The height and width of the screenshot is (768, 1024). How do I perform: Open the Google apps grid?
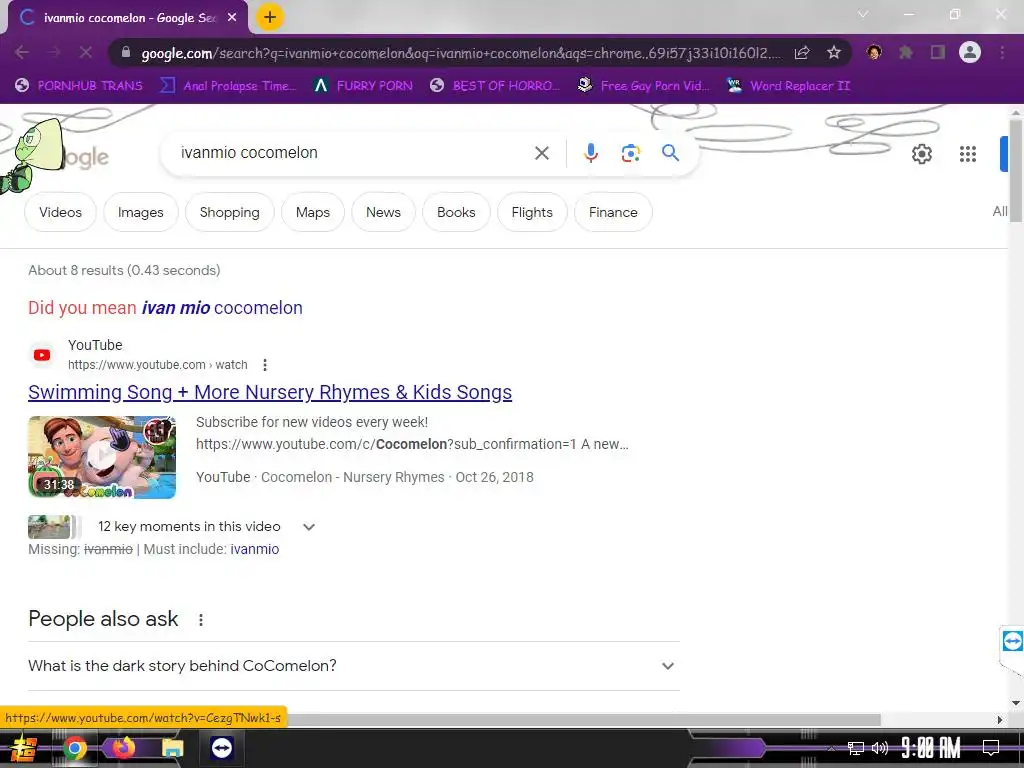[x=967, y=154]
